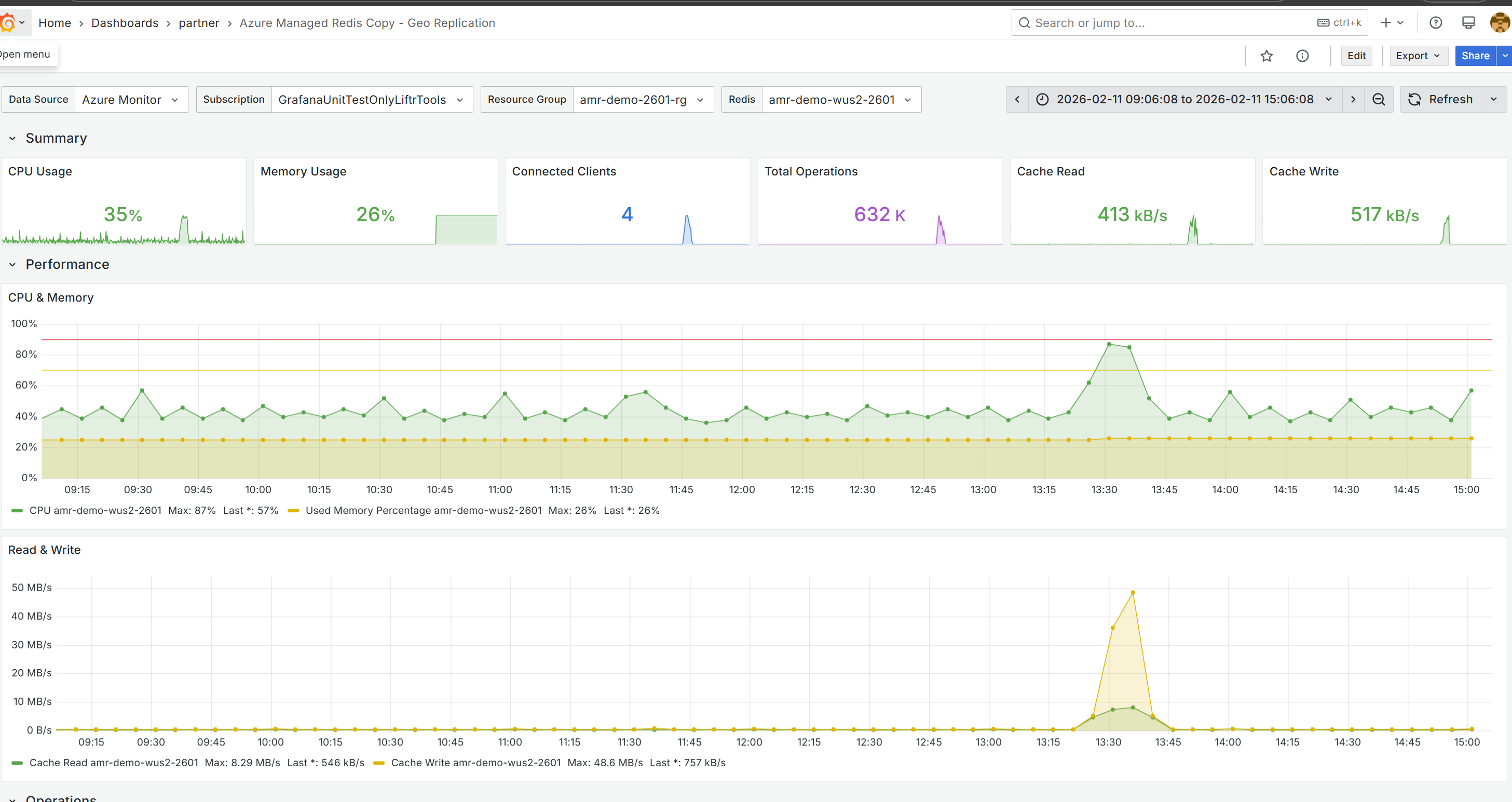Open the news monitor icon
The height and width of the screenshot is (802, 1512).
(1468, 23)
